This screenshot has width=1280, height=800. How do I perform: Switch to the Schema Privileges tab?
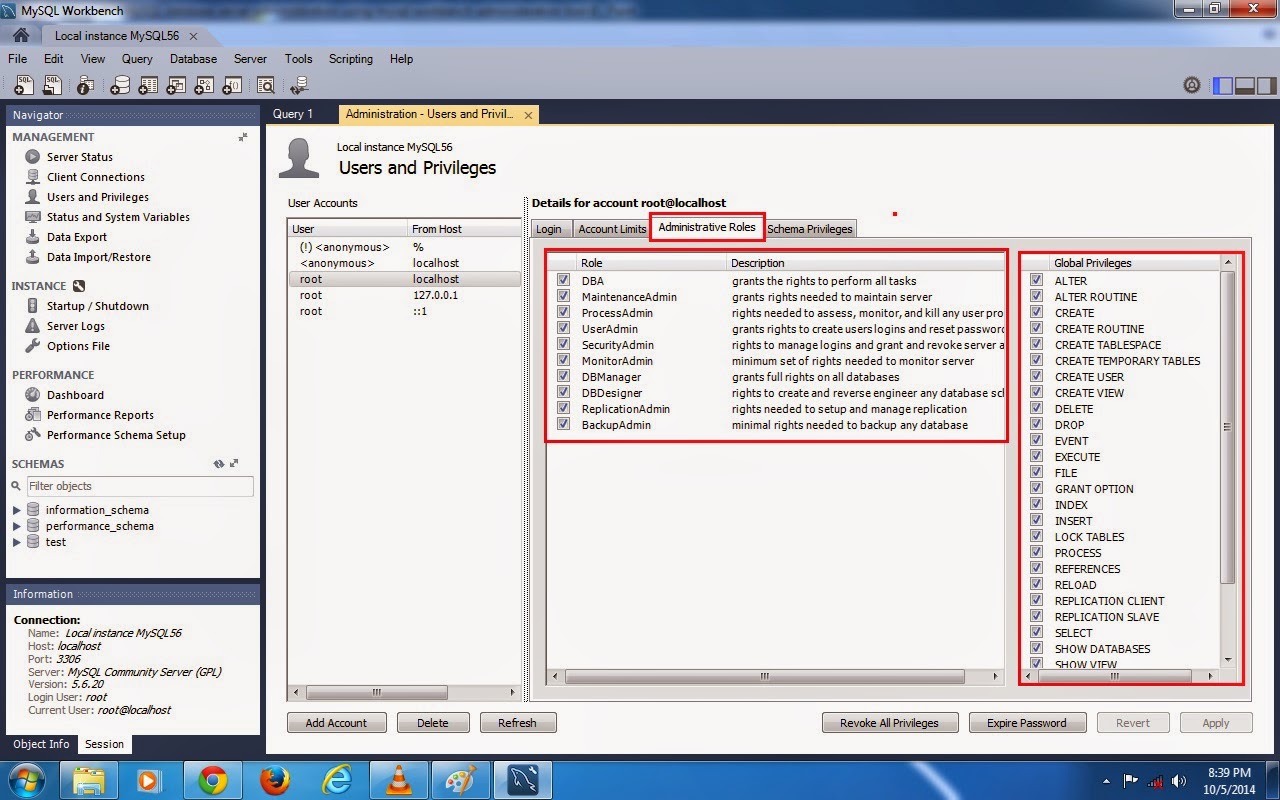click(810, 229)
